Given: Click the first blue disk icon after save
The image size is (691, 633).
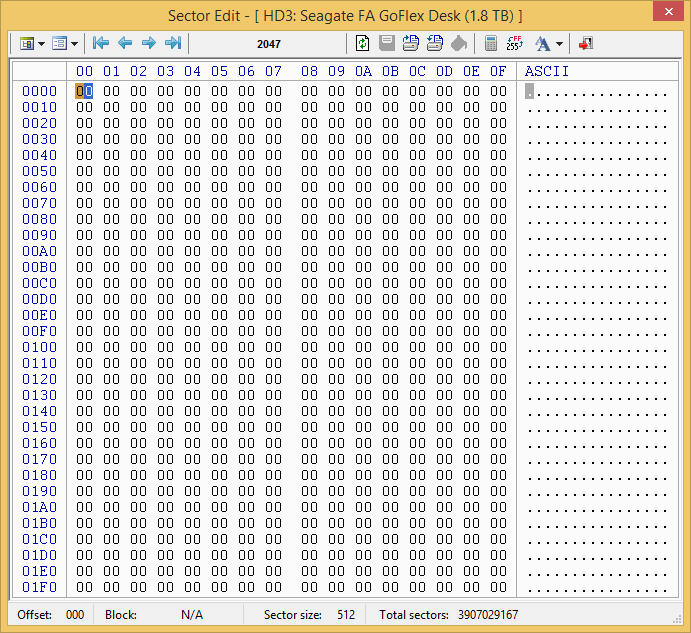Looking at the screenshot, I should (x=411, y=43).
